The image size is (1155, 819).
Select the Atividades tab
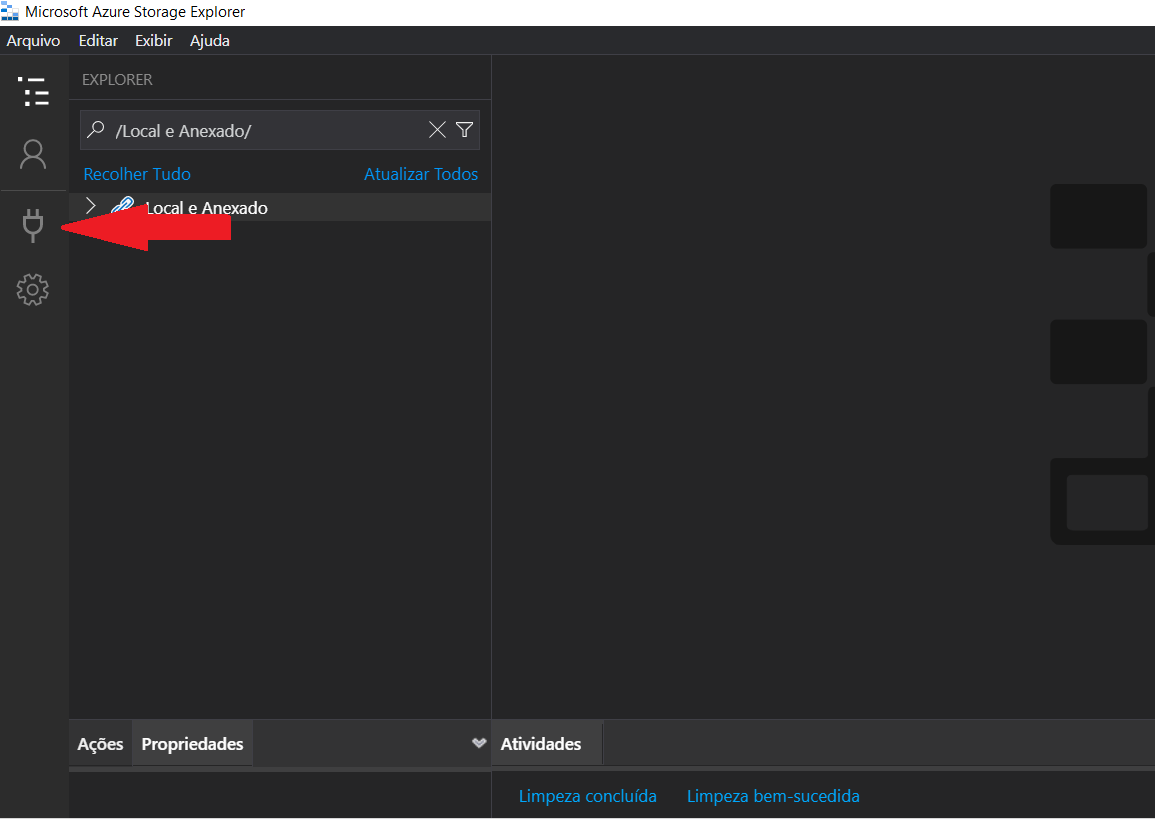point(540,744)
